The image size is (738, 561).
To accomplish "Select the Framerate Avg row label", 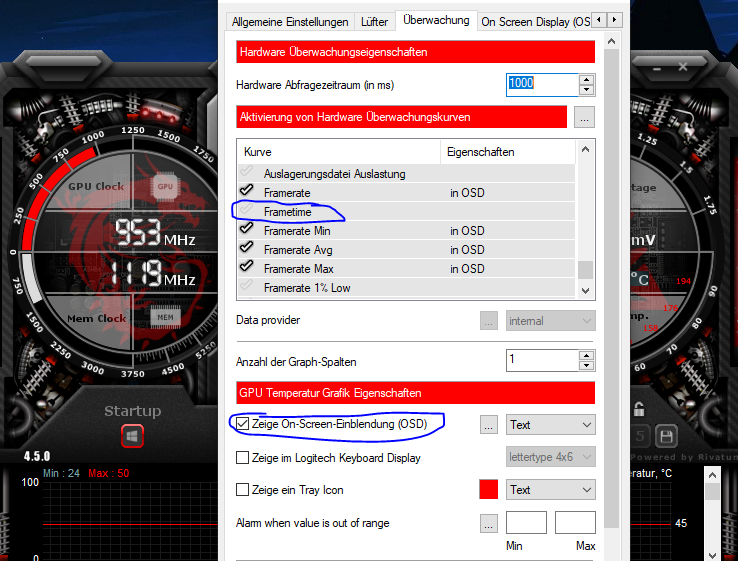I will click(x=298, y=250).
